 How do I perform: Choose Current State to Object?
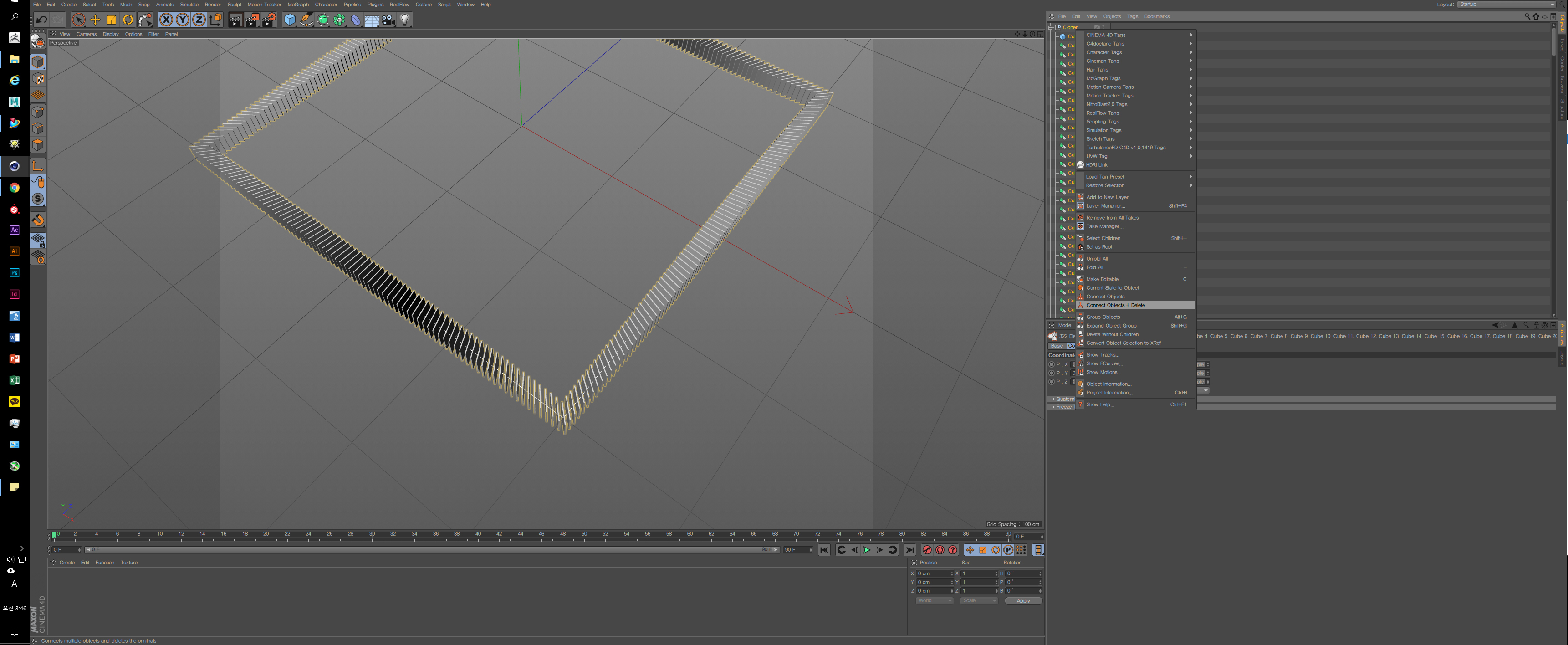(1135, 288)
